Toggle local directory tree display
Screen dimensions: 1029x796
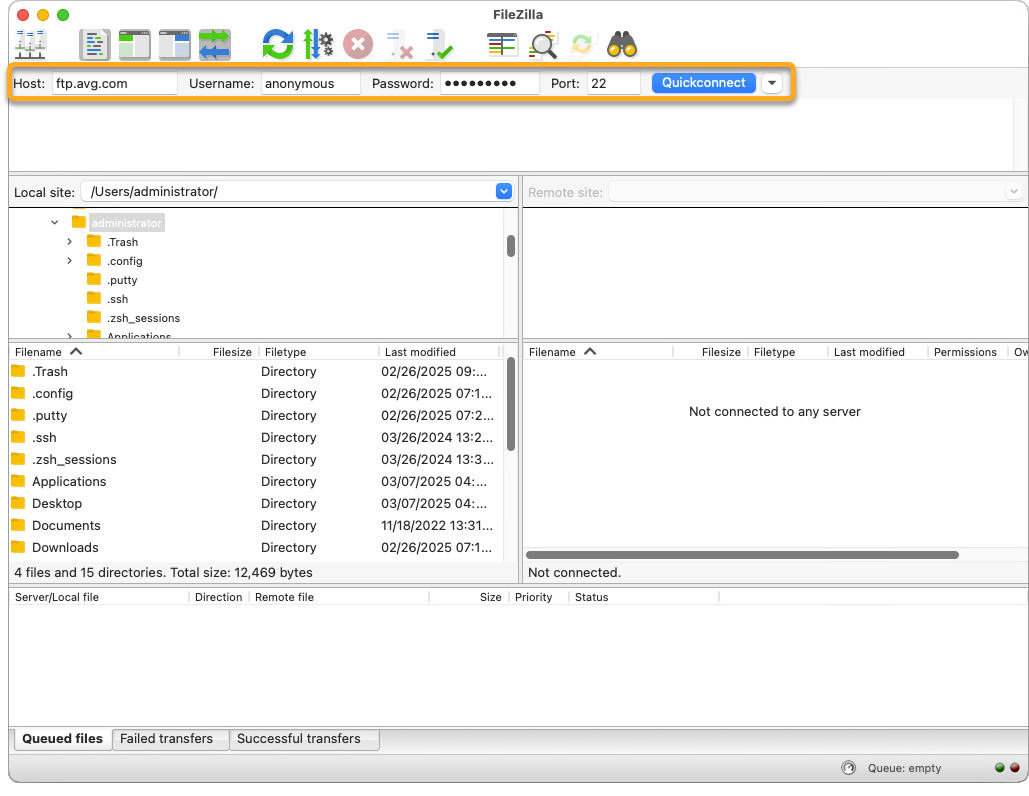click(x=134, y=44)
